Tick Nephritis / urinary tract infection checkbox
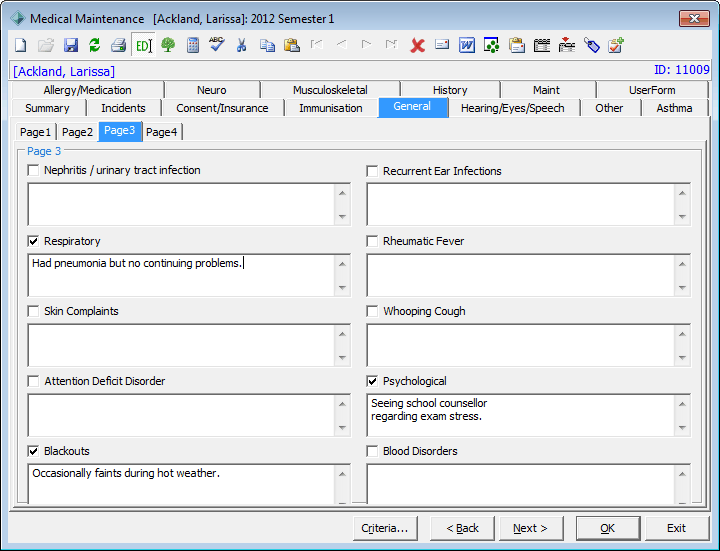Image resolution: width=720 pixels, height=551 pixels. pos(33,170)
